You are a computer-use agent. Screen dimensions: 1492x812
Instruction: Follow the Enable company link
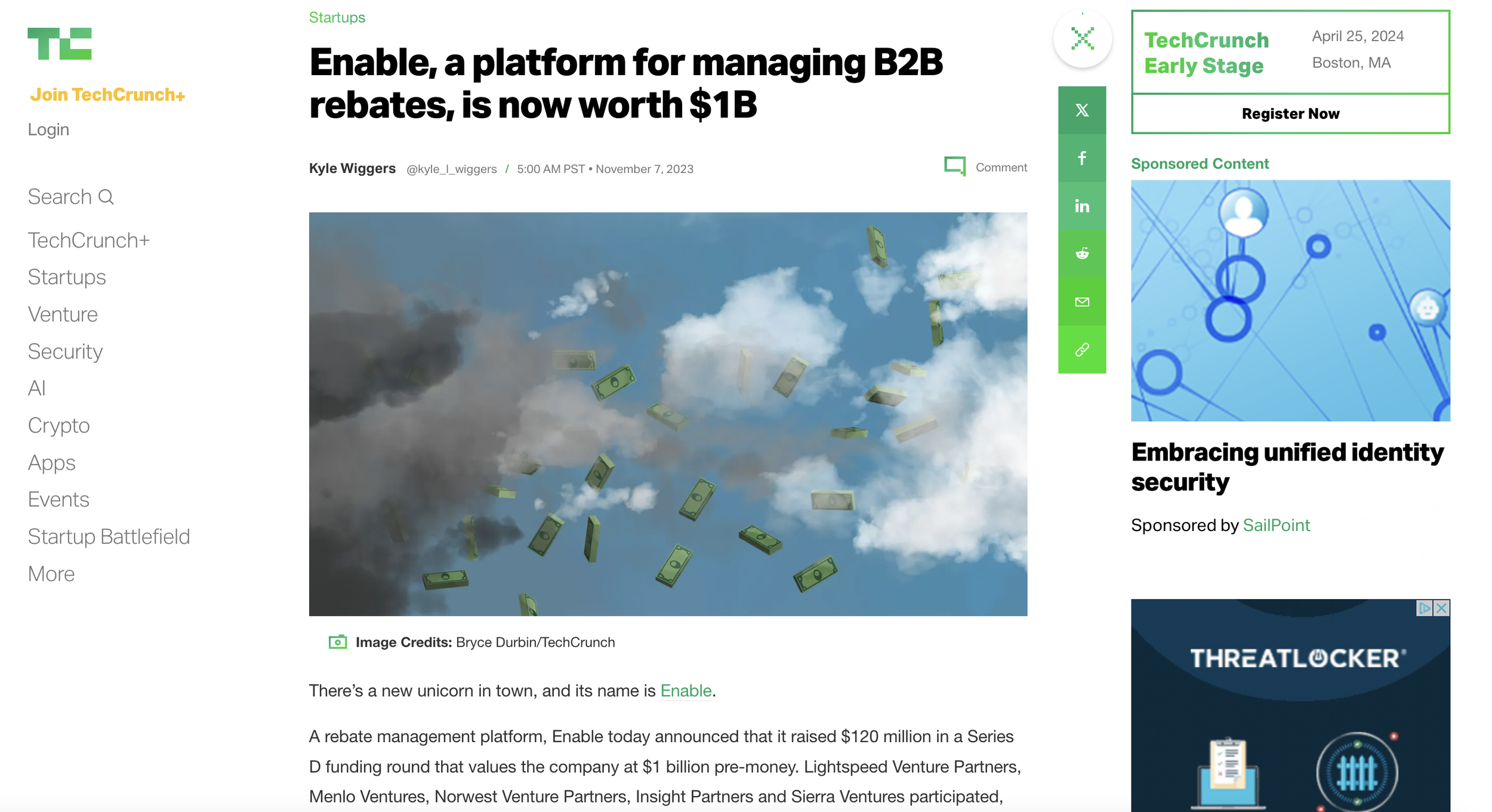pos(685,691)
